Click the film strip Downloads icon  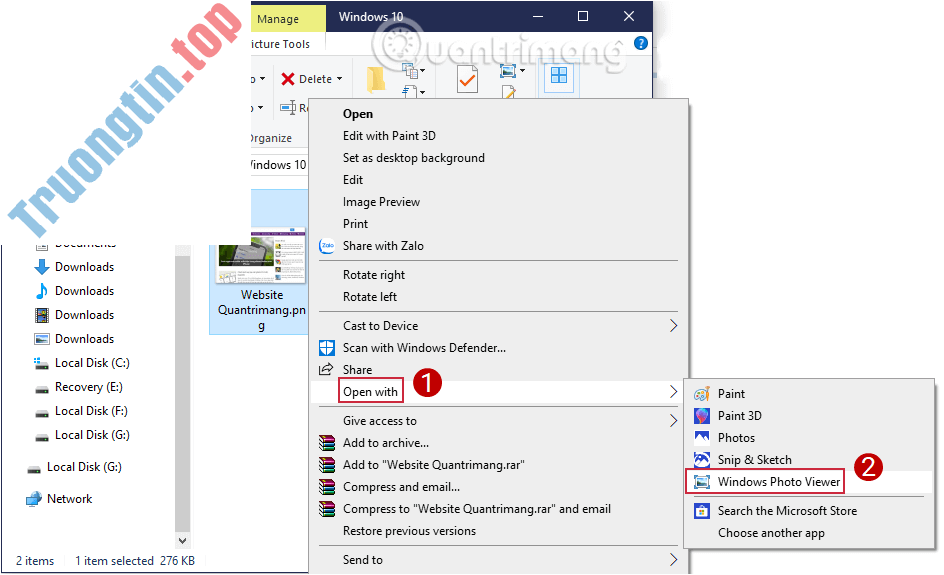(42, 315)
